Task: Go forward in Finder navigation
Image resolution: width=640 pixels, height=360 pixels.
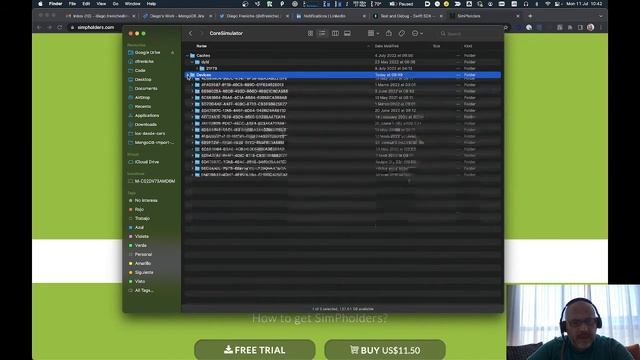Action: click(201, 33)
